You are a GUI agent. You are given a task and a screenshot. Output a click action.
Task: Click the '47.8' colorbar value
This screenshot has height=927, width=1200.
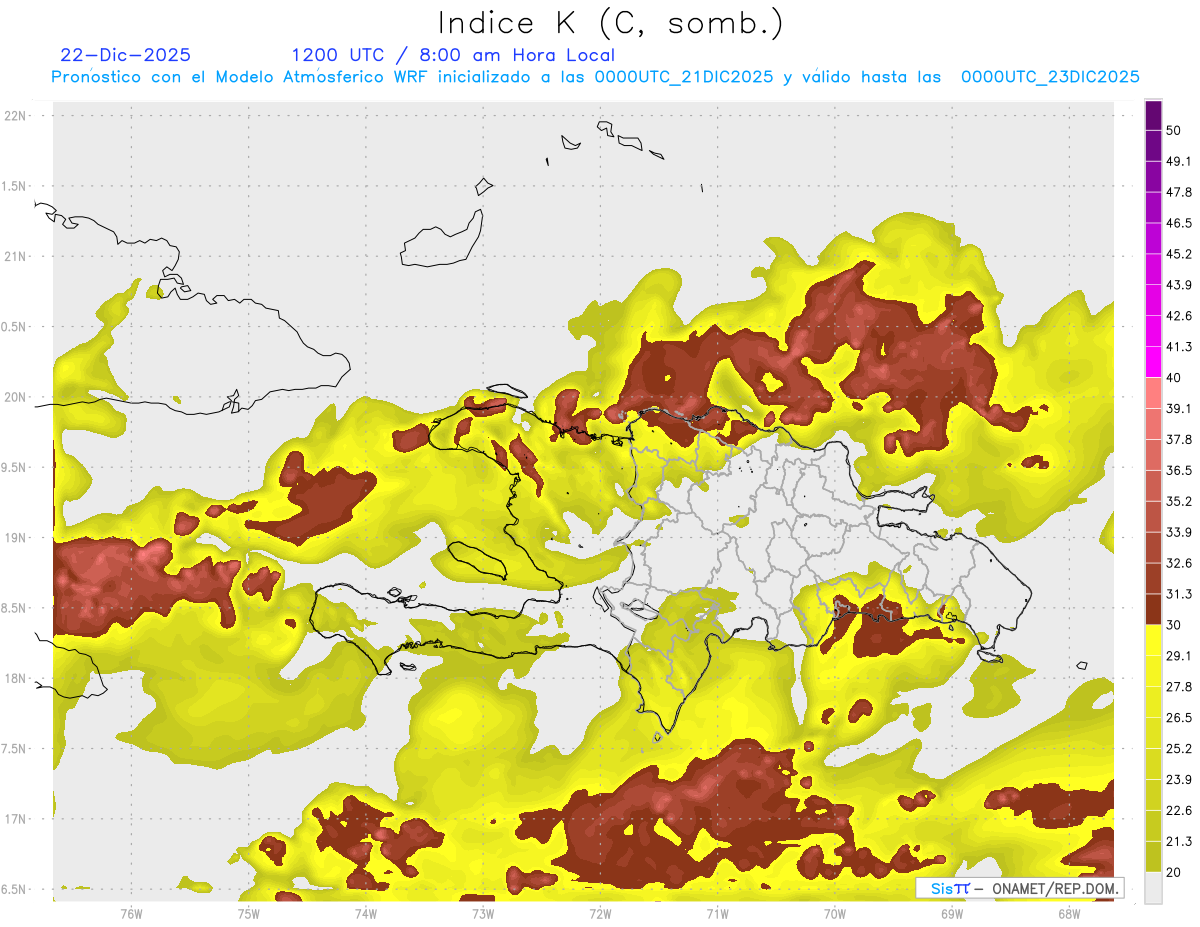(1179, 192)
